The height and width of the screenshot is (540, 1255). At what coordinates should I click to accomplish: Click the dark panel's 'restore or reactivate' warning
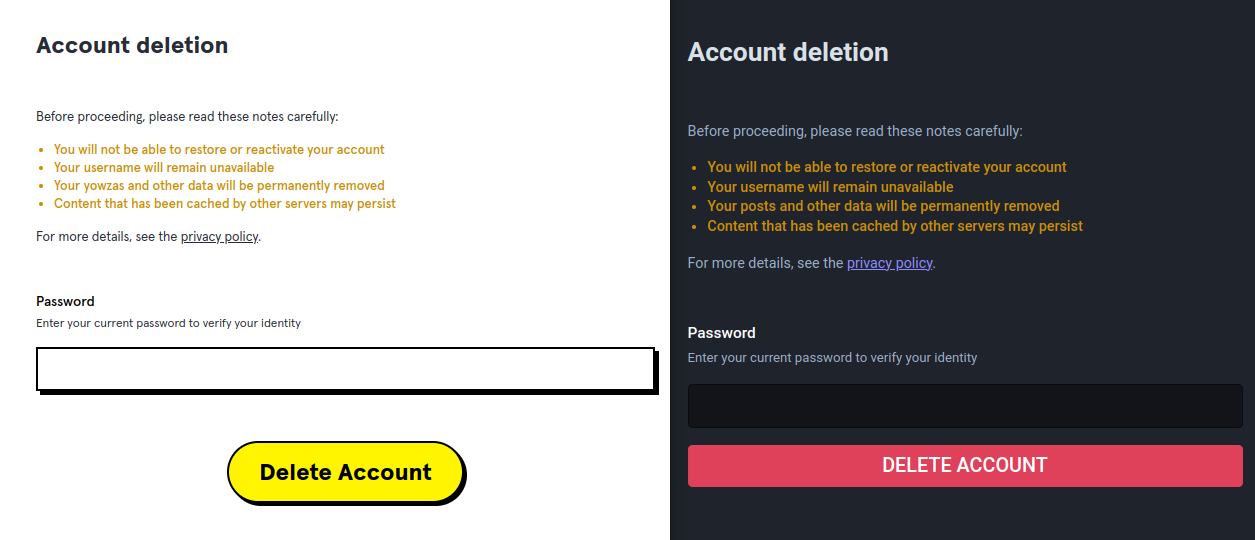[x=886, y=167]
